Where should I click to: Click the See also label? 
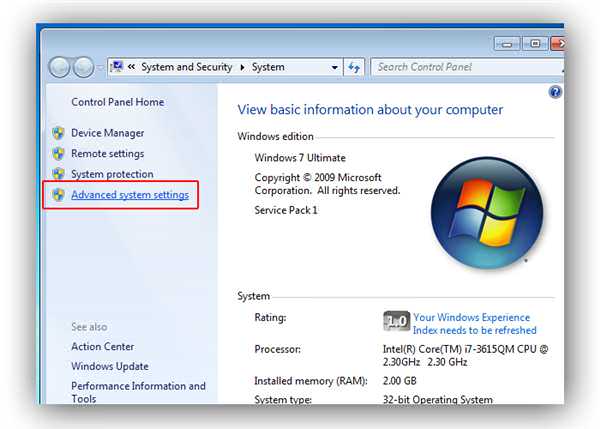(89, 327)
